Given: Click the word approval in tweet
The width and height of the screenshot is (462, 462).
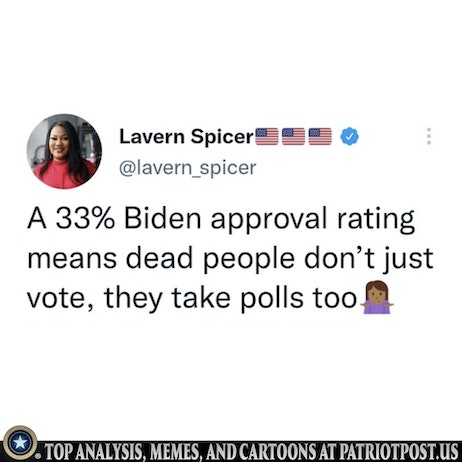Looking at the screenshot, I should (x=269, y=220).
